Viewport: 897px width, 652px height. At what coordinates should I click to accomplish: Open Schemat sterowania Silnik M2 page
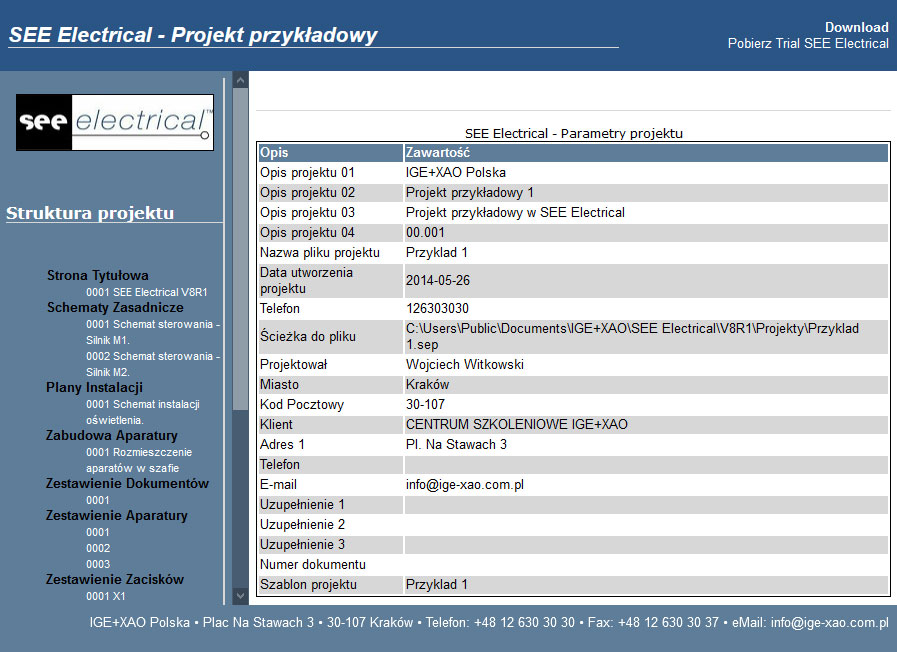pos(153,364)
